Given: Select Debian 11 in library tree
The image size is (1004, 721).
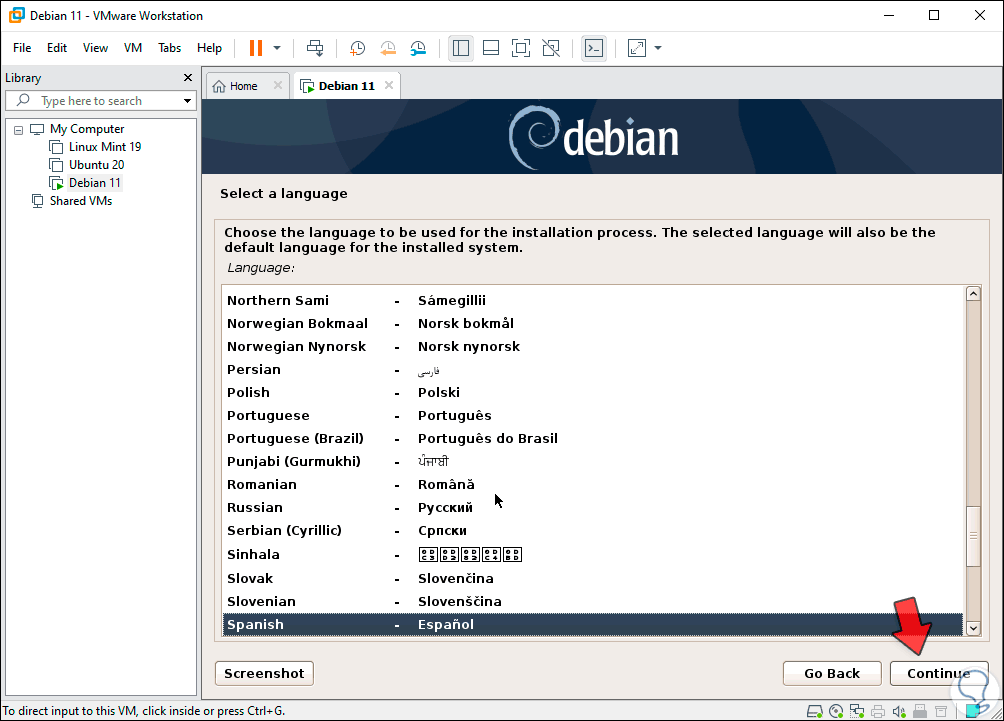Looking at the screenshot, I should [95, 182].
